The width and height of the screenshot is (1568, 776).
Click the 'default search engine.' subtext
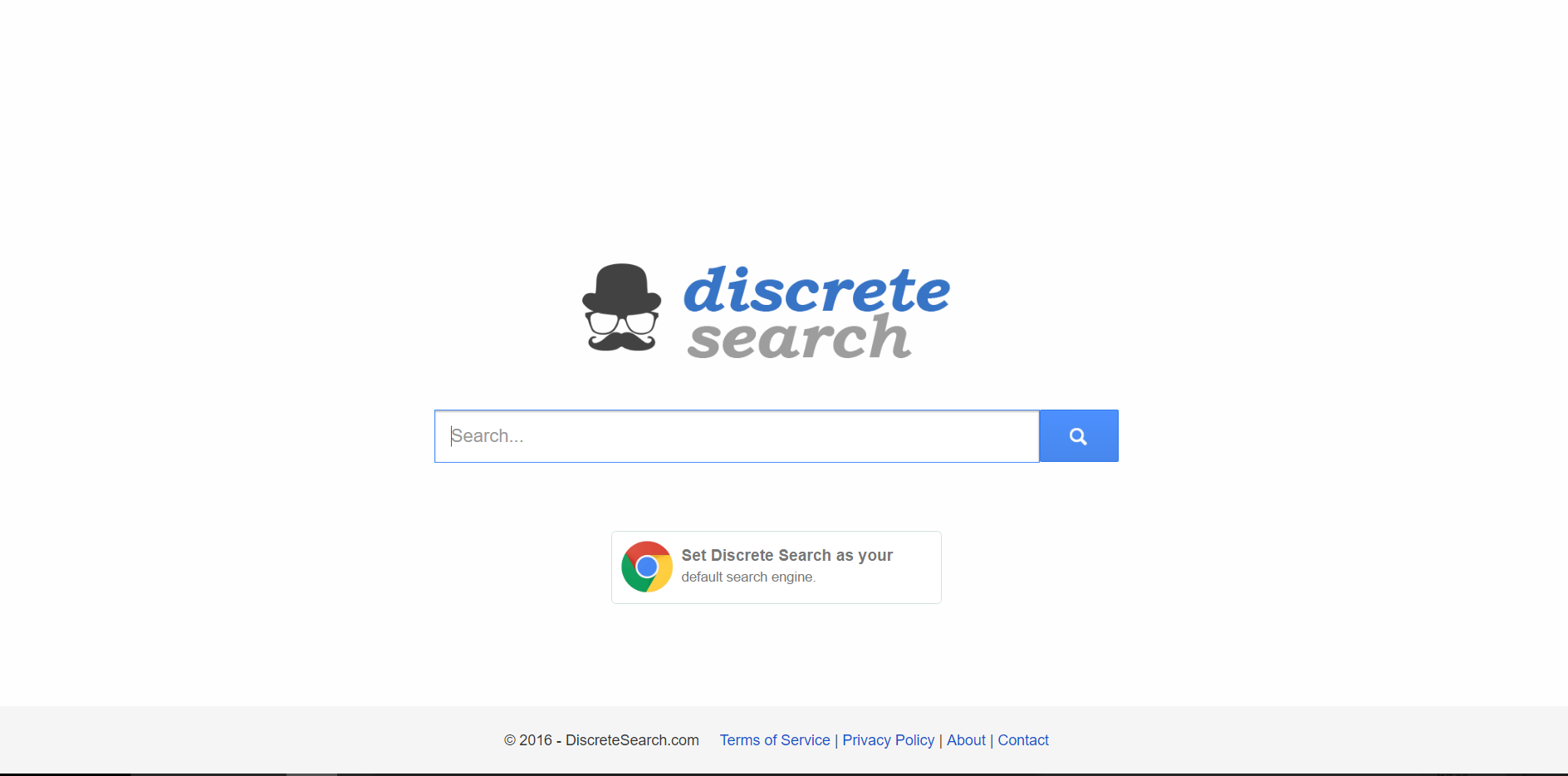(748, 577)
